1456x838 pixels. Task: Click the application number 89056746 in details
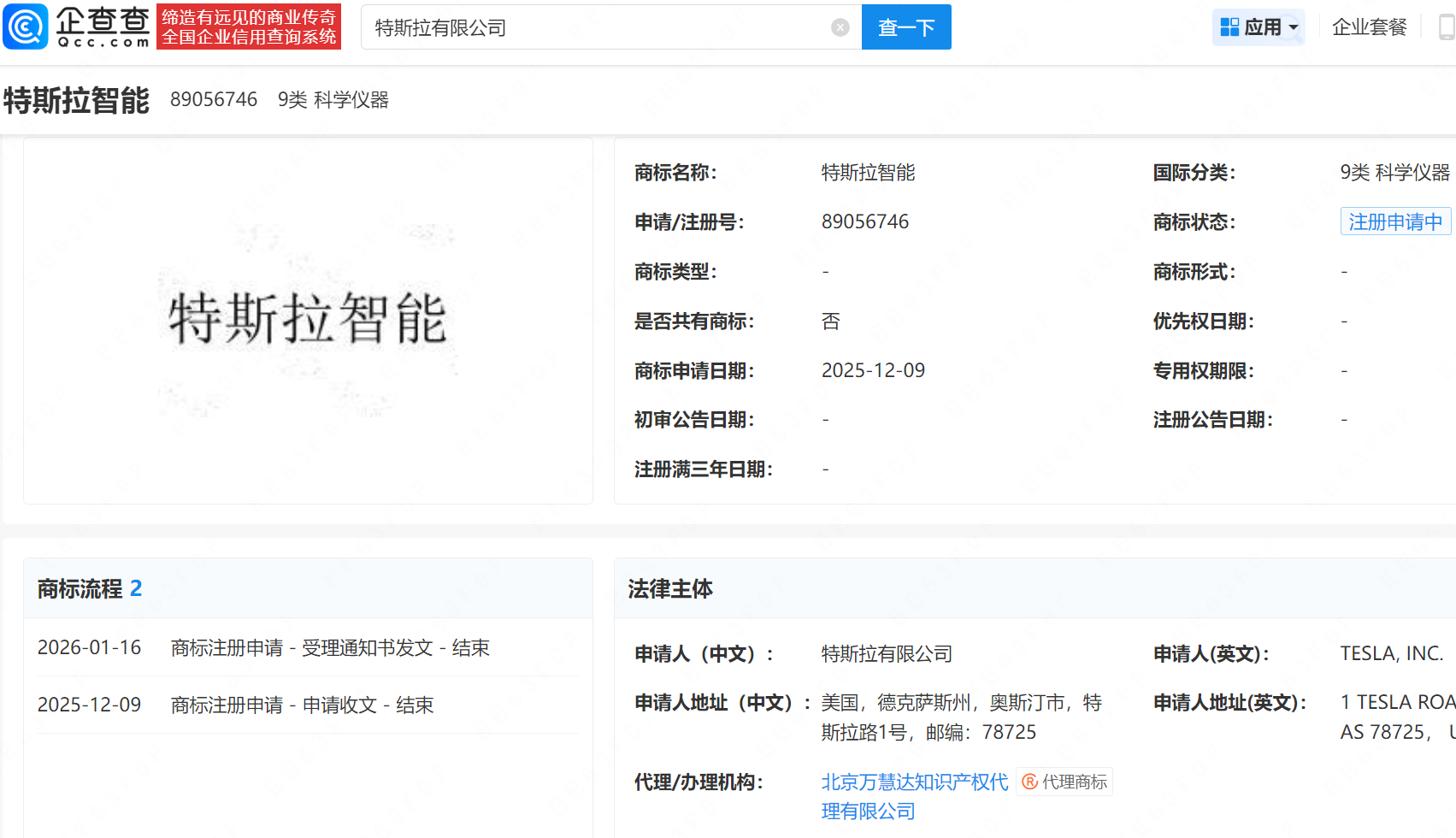click(864, 222)
